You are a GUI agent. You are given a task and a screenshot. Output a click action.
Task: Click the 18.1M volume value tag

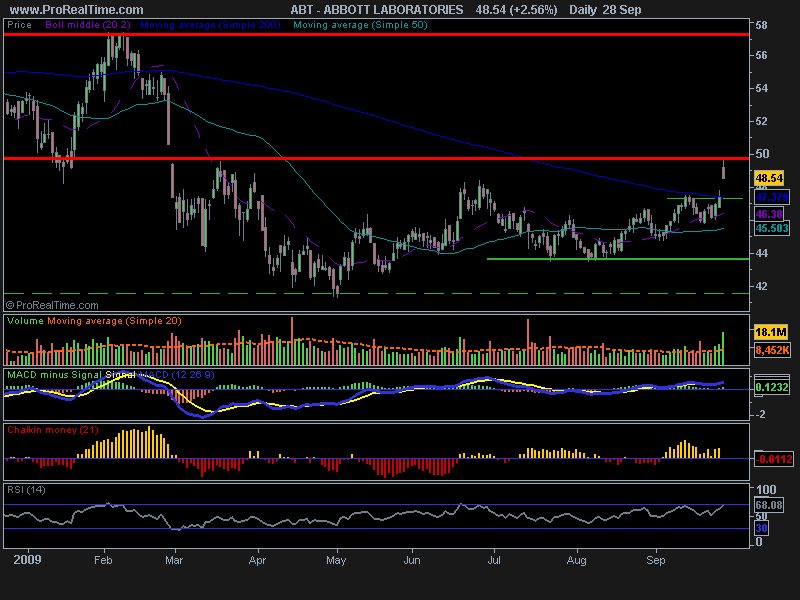coord(771,333)
